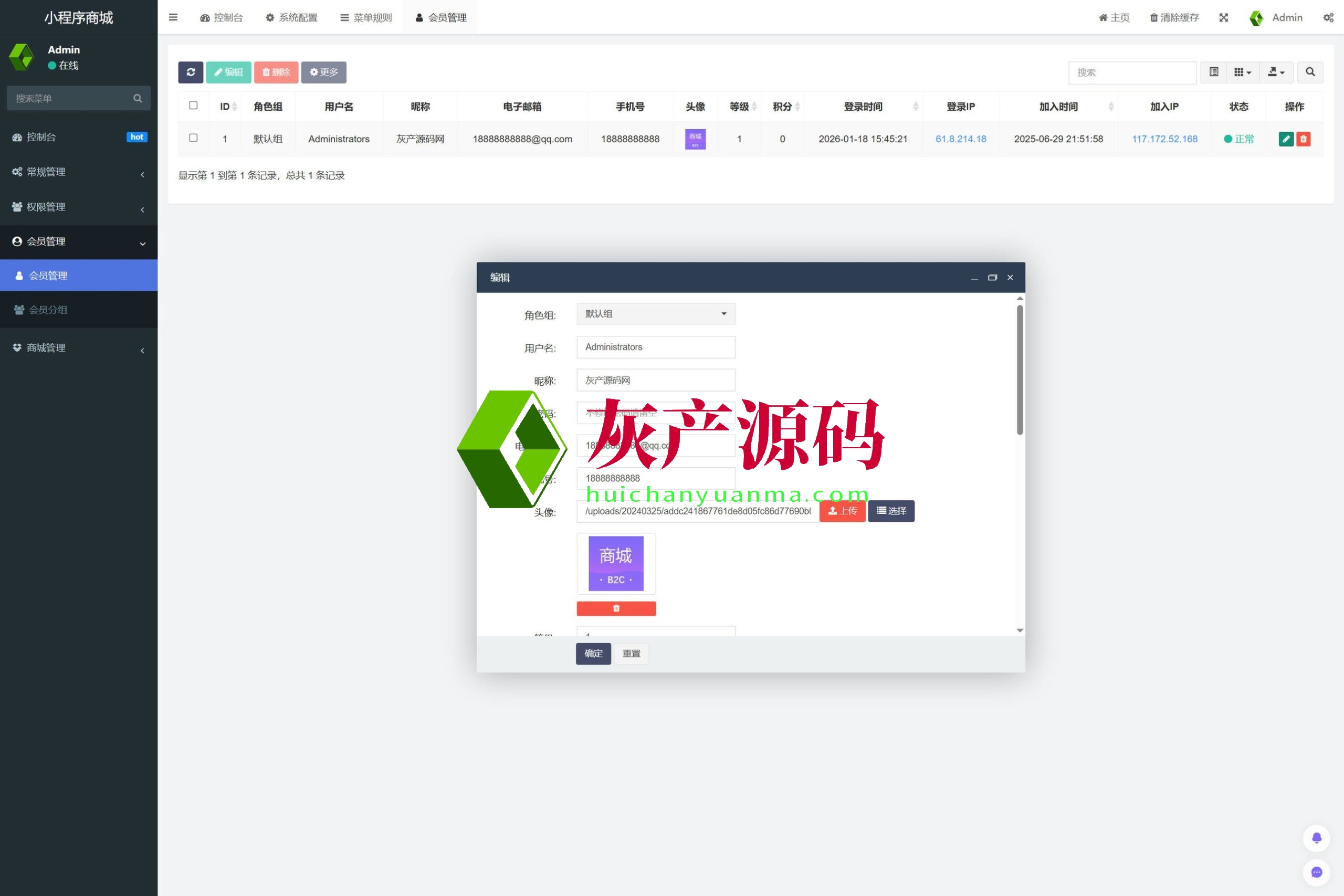Open the 角色组 默认组 dropdown
Screen dimensions: 1344x896
pyautogui.click(x=655, y=314)
